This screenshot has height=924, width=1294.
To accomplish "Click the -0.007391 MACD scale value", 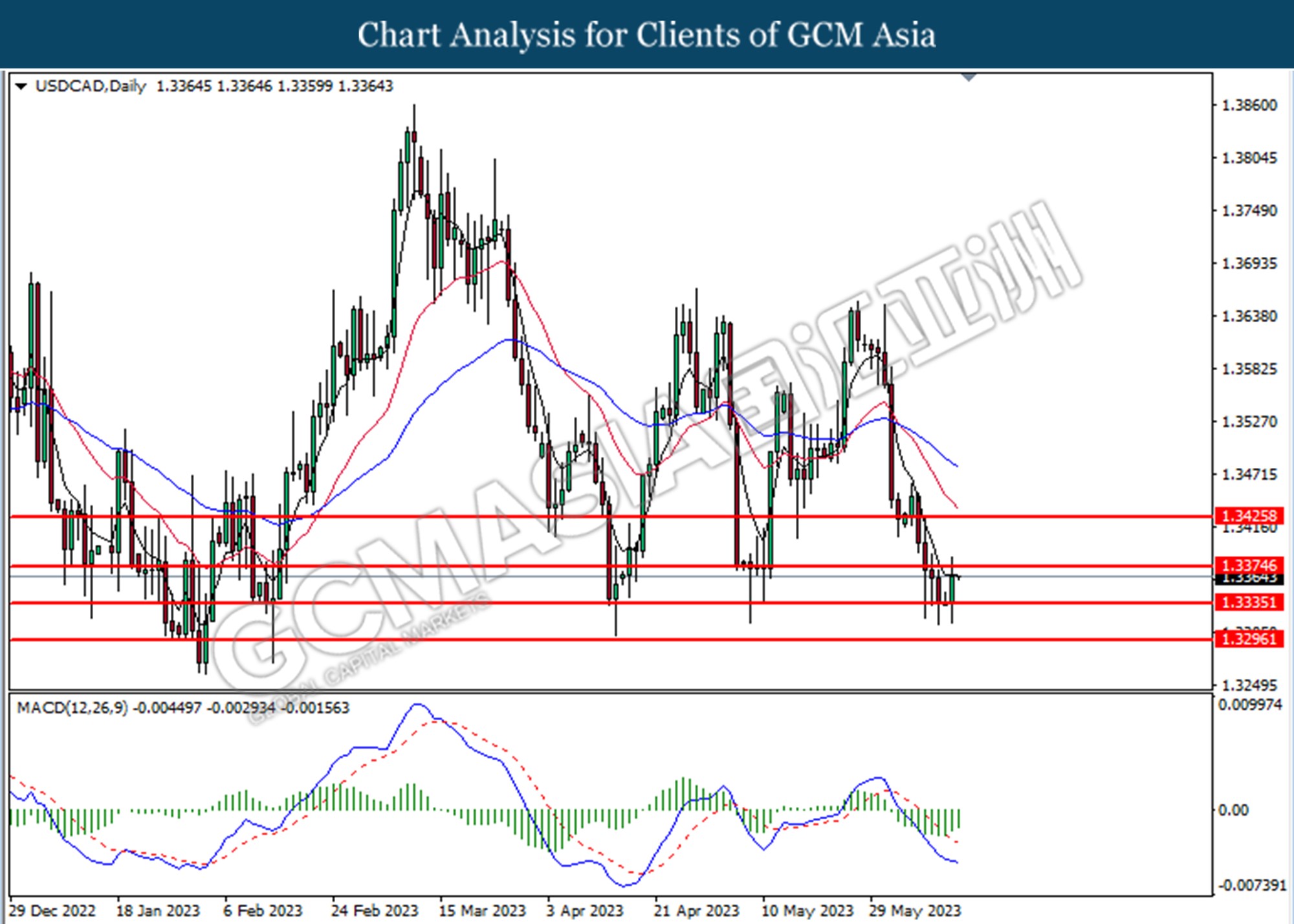I will [1252, 885].
